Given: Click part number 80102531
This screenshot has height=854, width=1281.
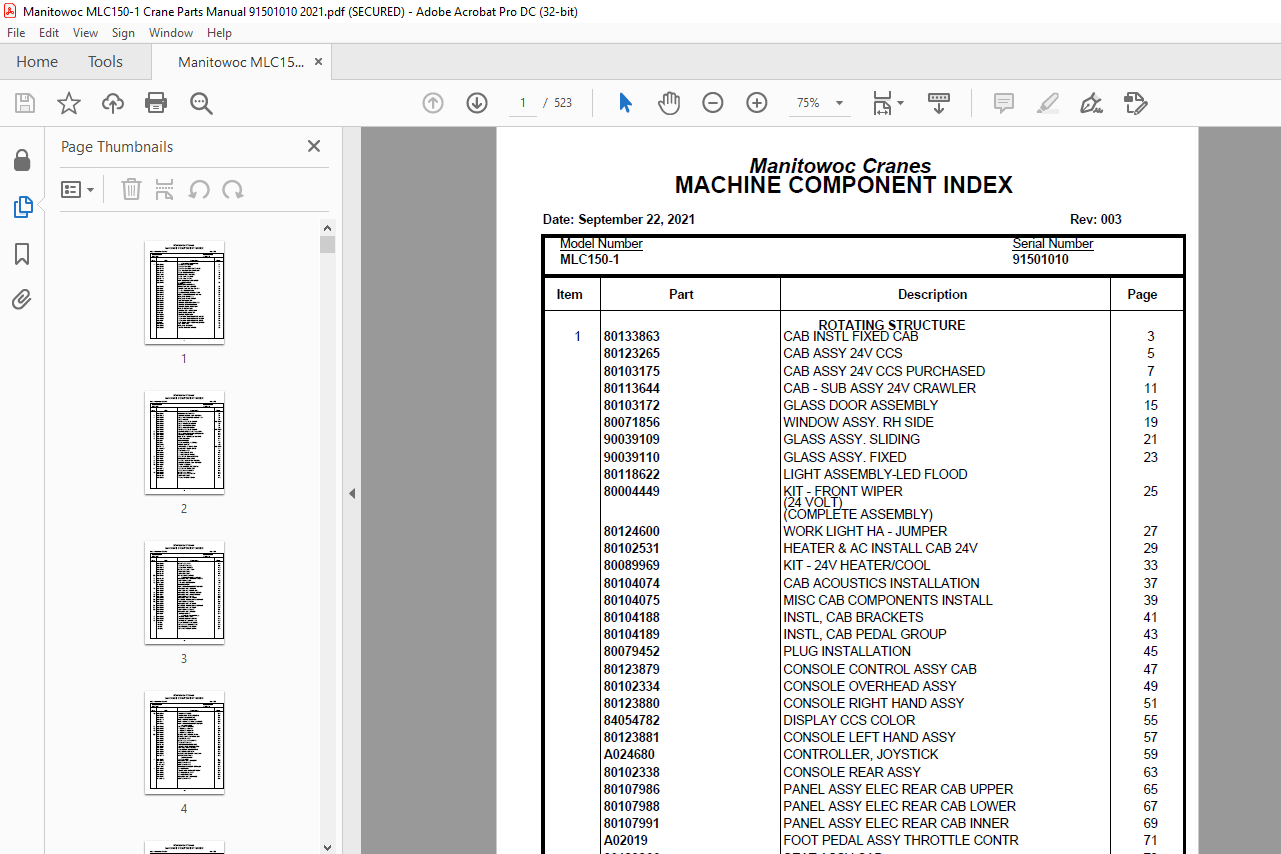Looking at the screenshot, I should [x=632, y=548].
